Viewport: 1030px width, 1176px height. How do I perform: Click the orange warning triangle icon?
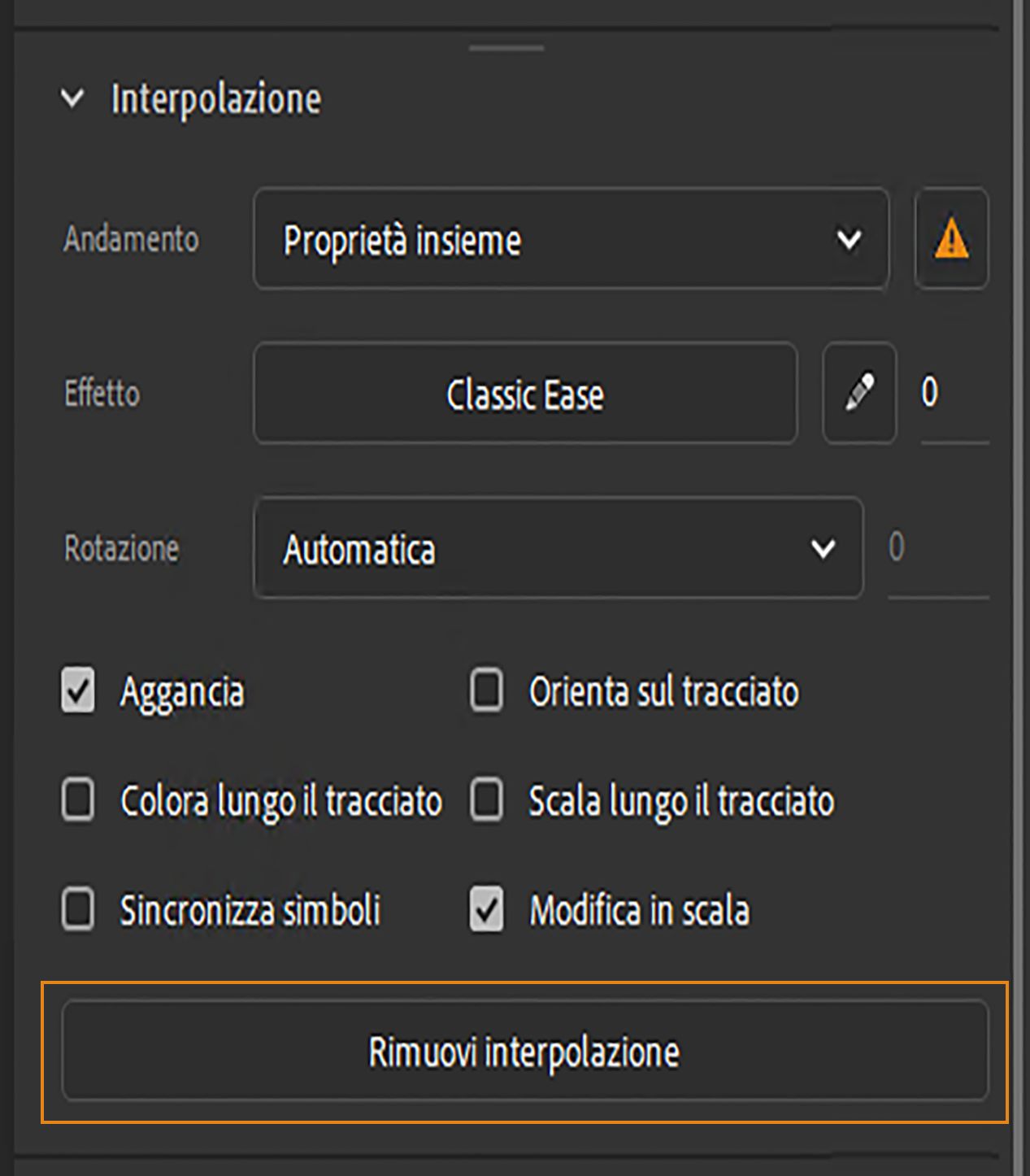pyautogui.click(x=950, y=239)
